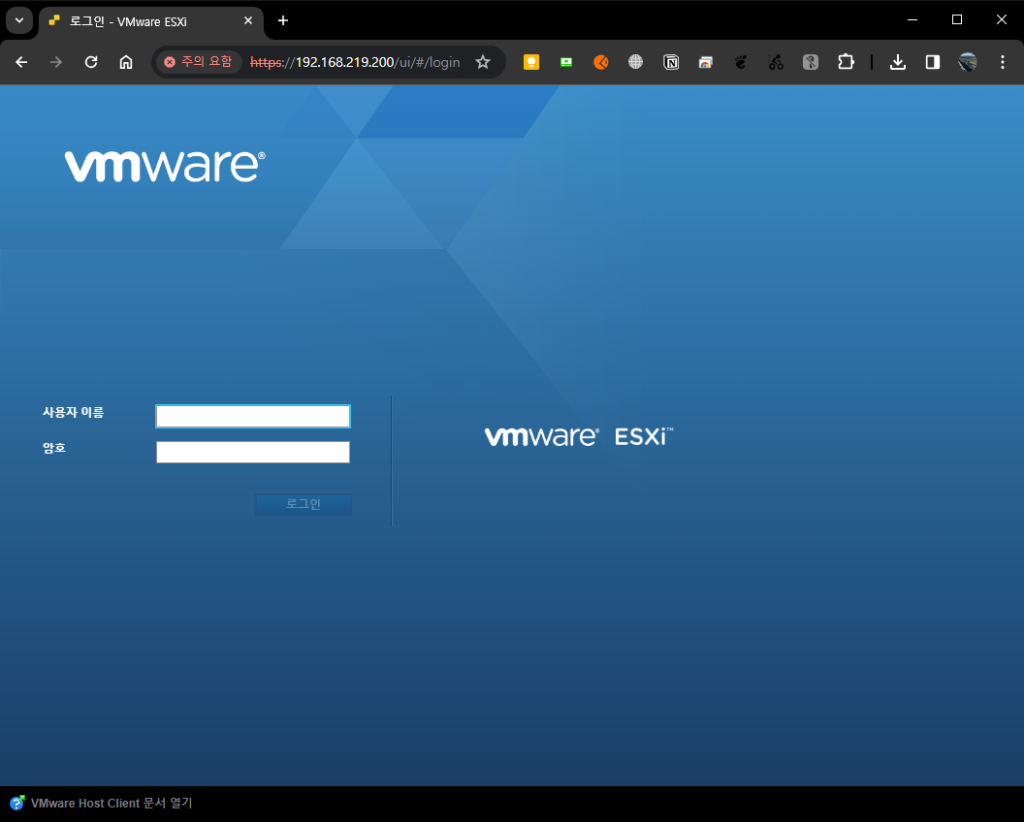This screenshot has height=822, width=1024.
Task: Click the Chrome windows/tabs extension icon
Action: 705,62
